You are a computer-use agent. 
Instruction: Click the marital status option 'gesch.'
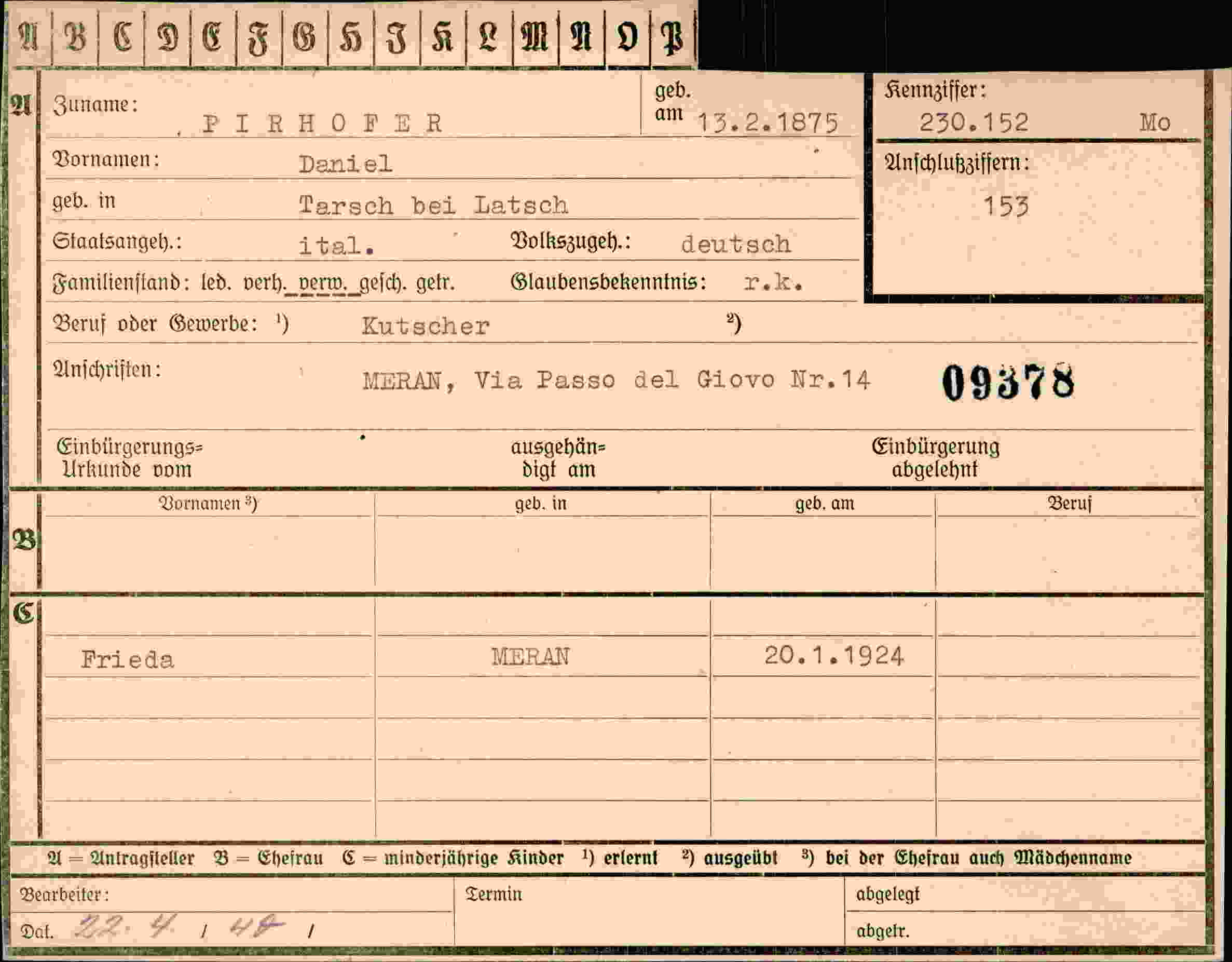click(382, 283)
